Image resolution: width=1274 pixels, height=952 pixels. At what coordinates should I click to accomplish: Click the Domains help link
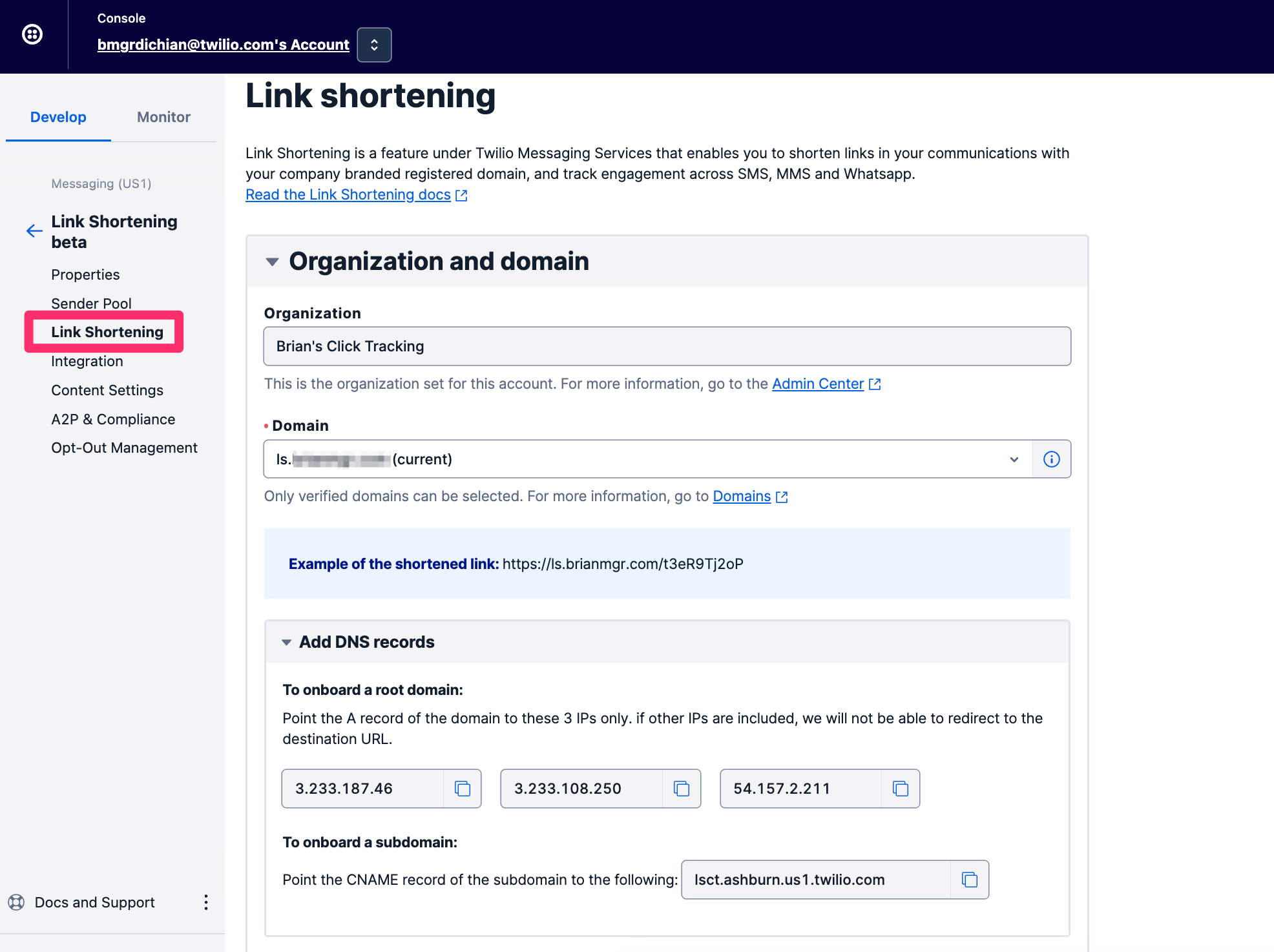[742, 496]
